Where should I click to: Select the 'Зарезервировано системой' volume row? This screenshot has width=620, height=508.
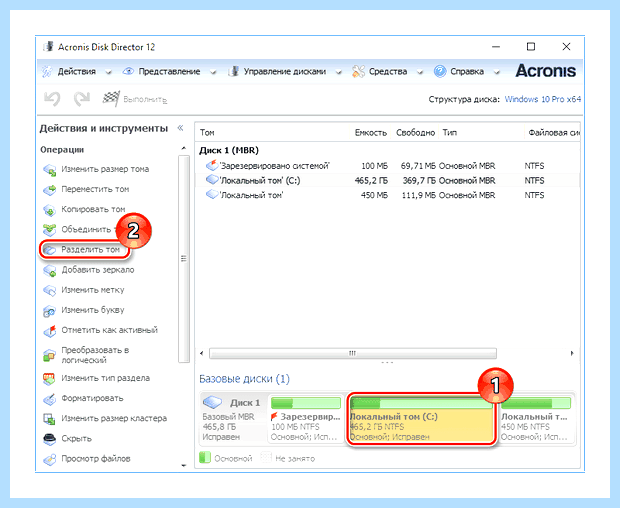(388, 166)
